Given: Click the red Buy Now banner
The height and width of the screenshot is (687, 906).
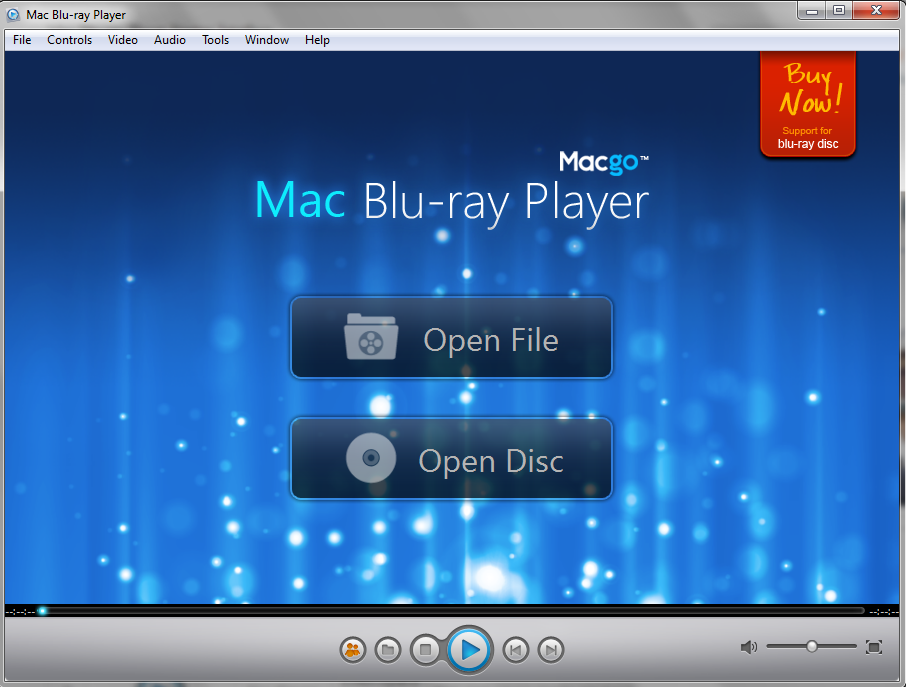Looking at the screenshot, I should 808,104.
